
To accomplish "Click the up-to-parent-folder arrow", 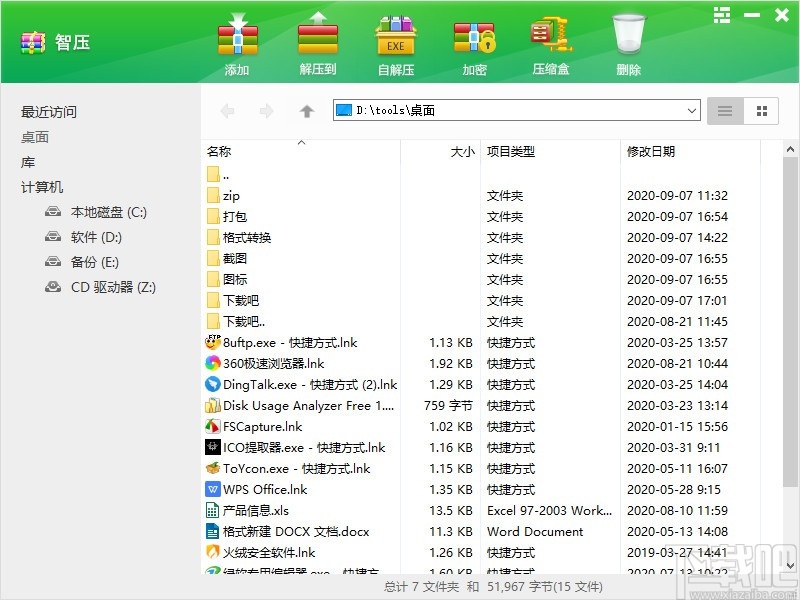I will [x=307, y=111].
